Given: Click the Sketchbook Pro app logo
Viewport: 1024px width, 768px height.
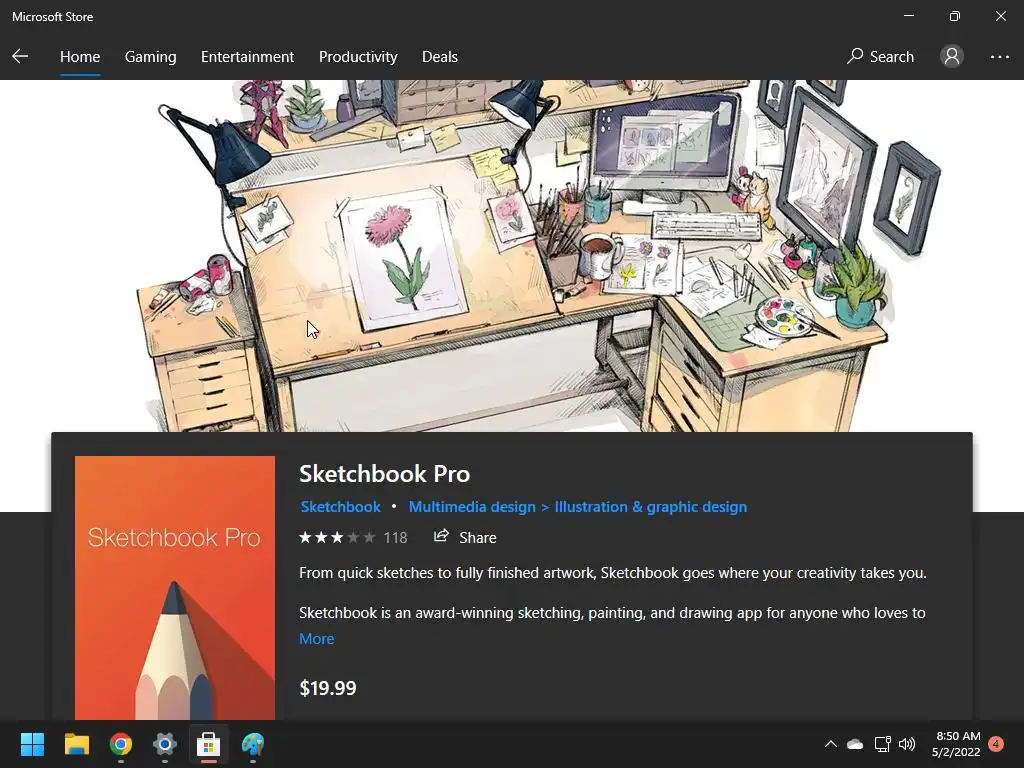Looking at the screenshot, I should pos(175,588).
